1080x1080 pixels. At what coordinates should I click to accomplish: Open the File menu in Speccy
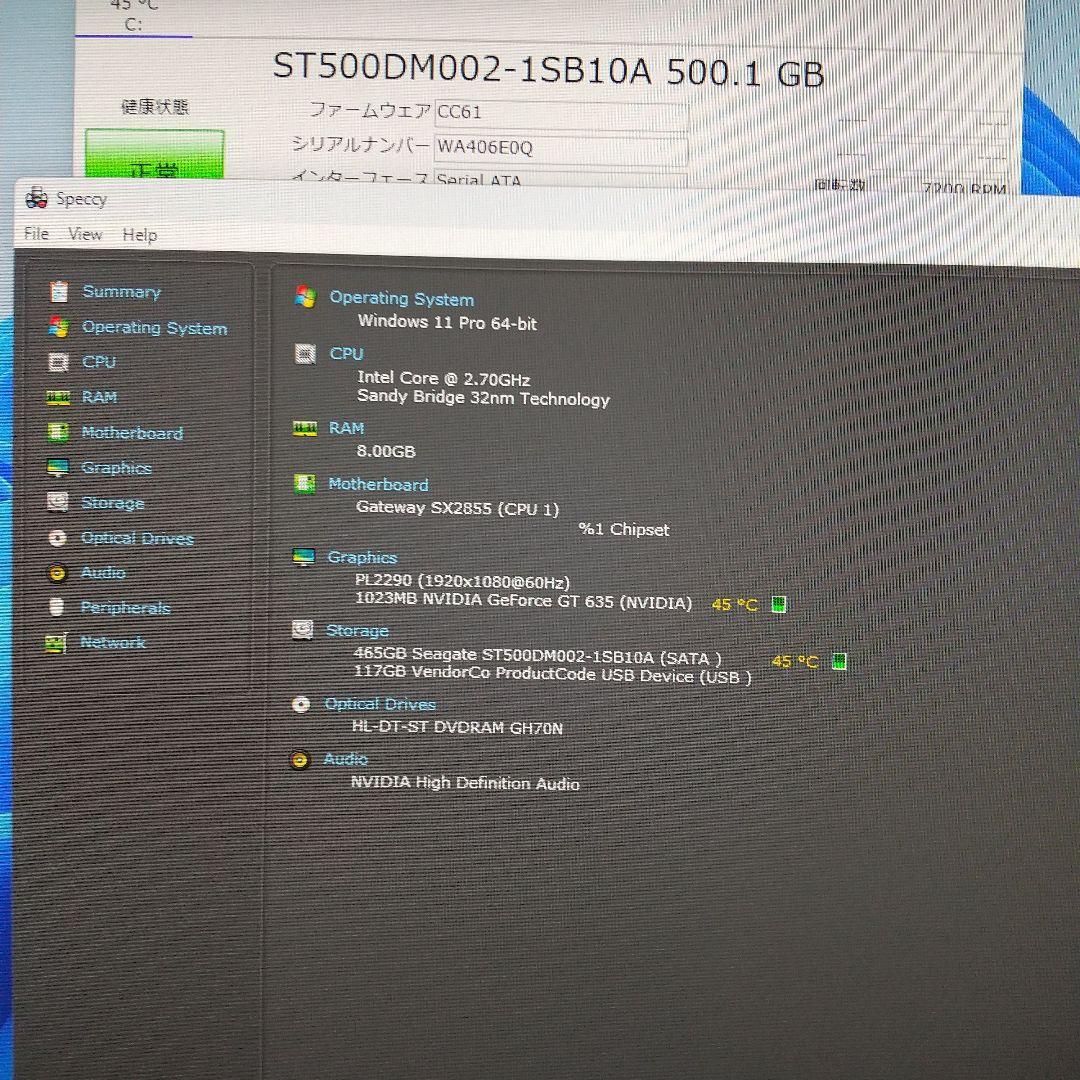[x=36, y=234]
